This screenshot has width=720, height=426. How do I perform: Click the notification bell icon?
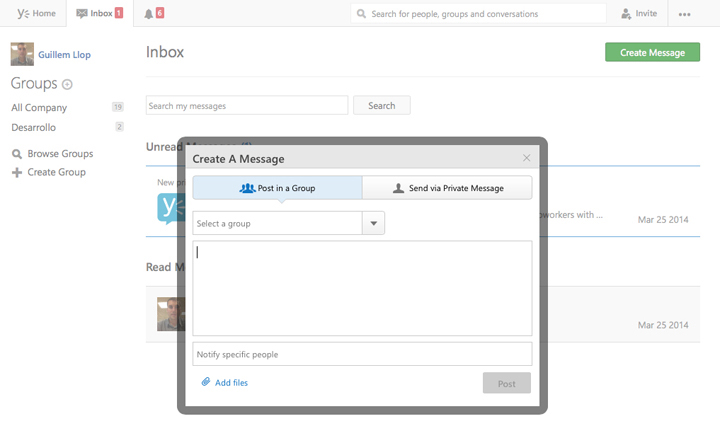149,14
